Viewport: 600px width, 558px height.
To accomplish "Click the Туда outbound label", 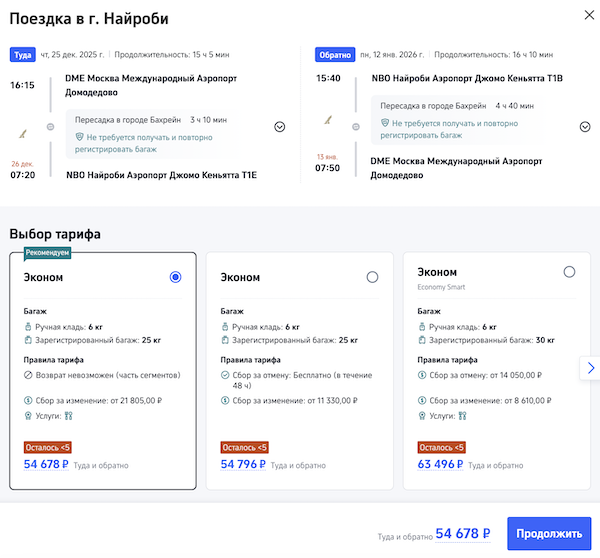I will pos(22,55).
